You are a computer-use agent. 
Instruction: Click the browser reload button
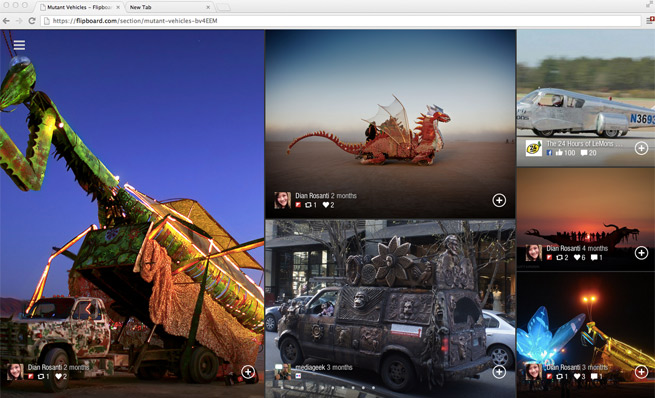click(x=32, y=20)
